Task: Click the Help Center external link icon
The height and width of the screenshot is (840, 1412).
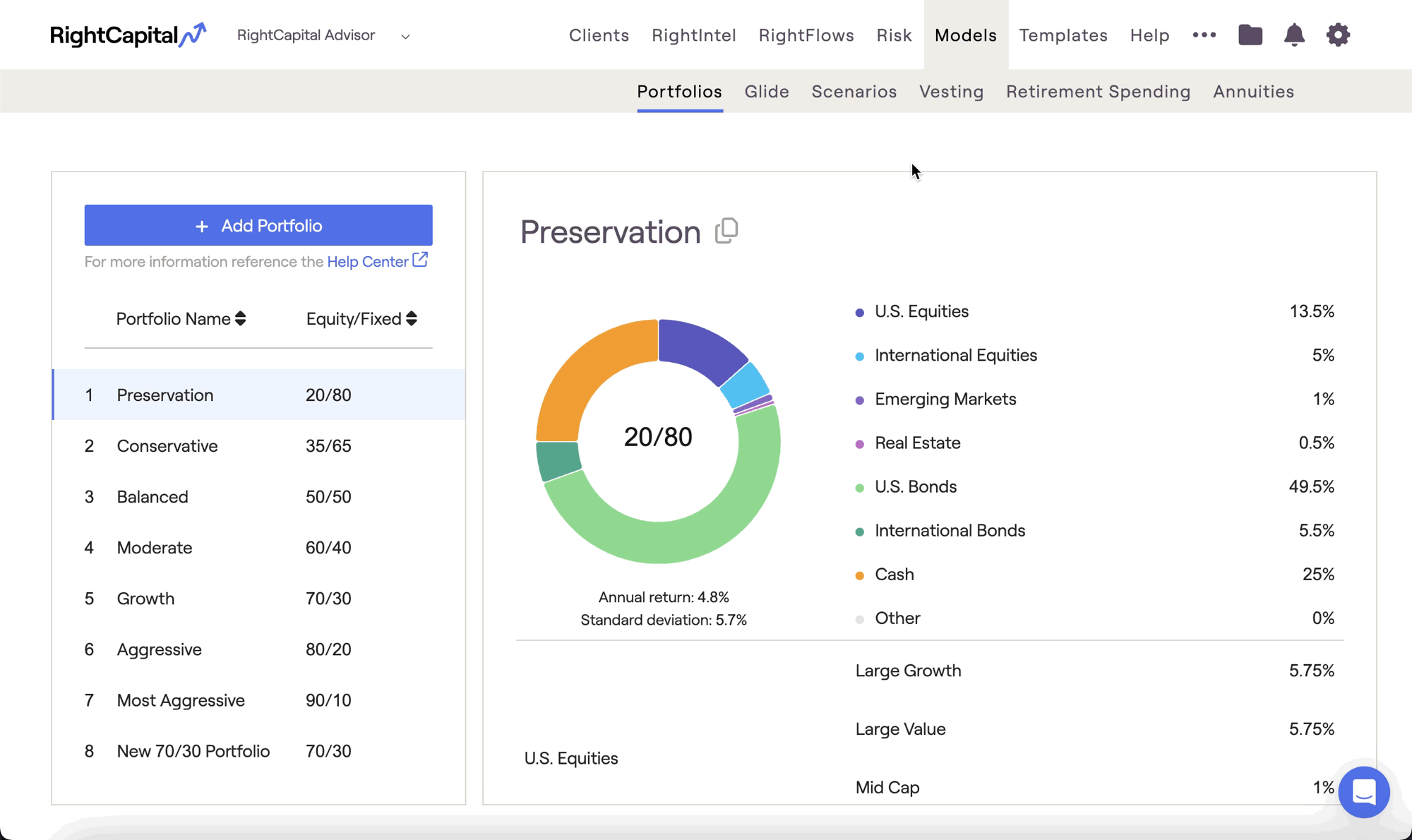Action: tap(420, 260)
